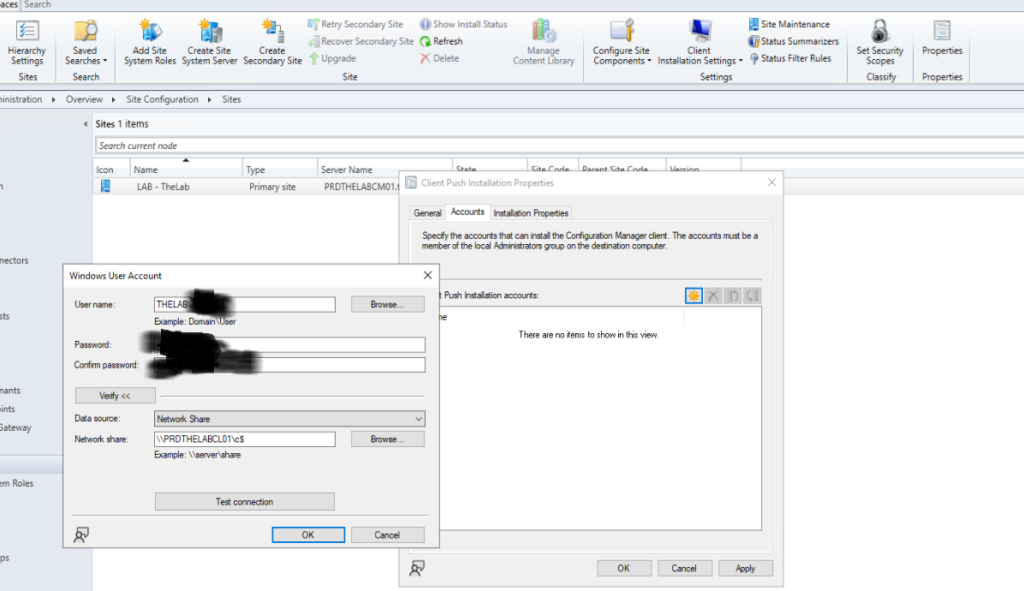Close the Windows User Account dialog

pos(428,276)
